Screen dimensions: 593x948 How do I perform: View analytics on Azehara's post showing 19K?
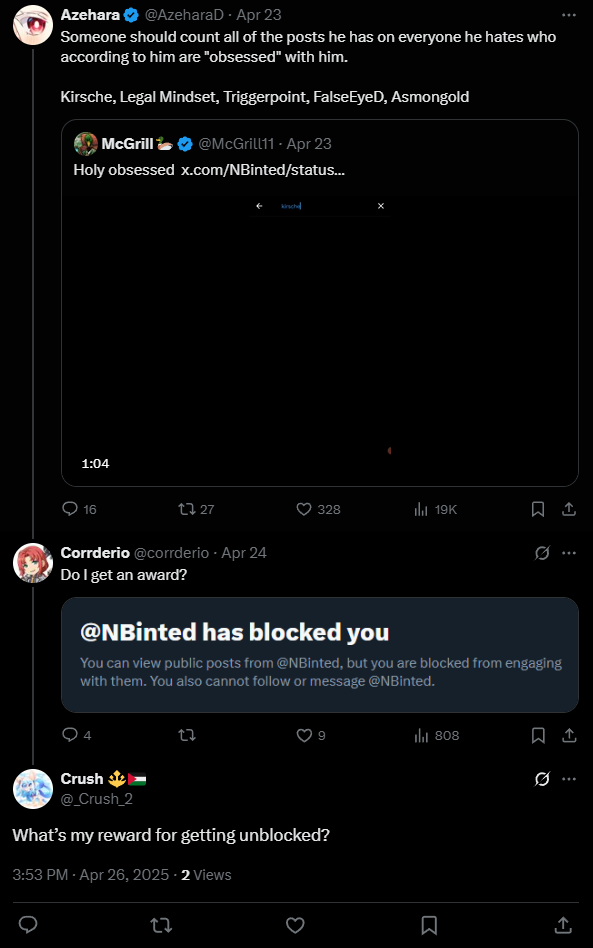(x=435, y=509)
